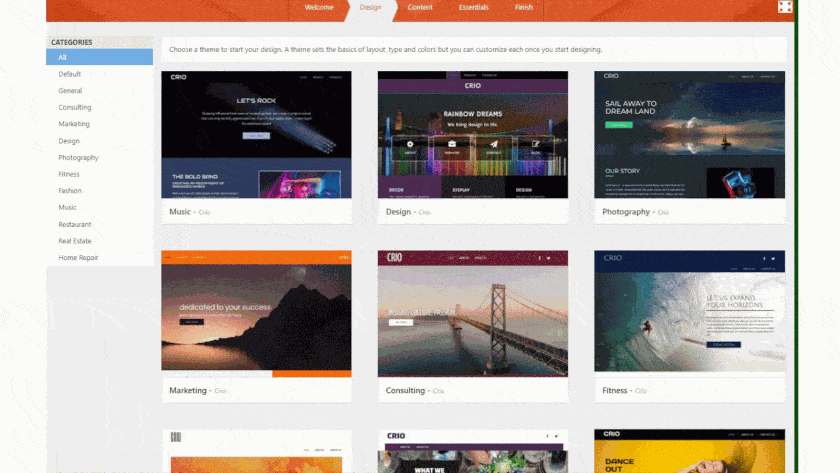Screen dimensions: 840x473
Task: Click the 'Photography - Crio' theme title
Action: point(635,212)
